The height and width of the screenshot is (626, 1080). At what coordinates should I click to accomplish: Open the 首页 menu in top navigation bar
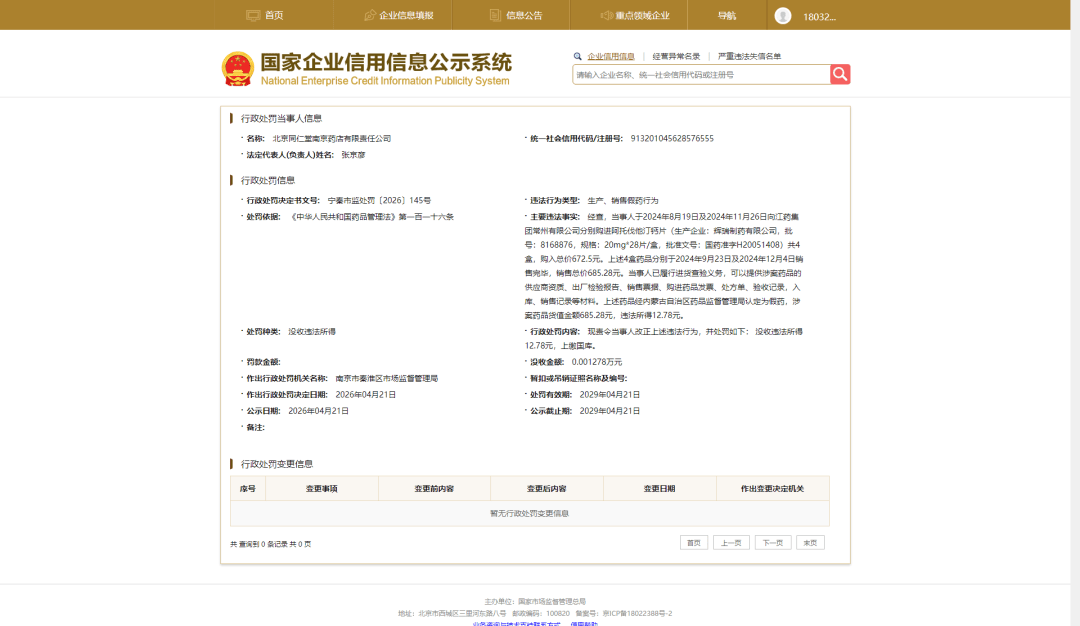[x=264, y=15]
